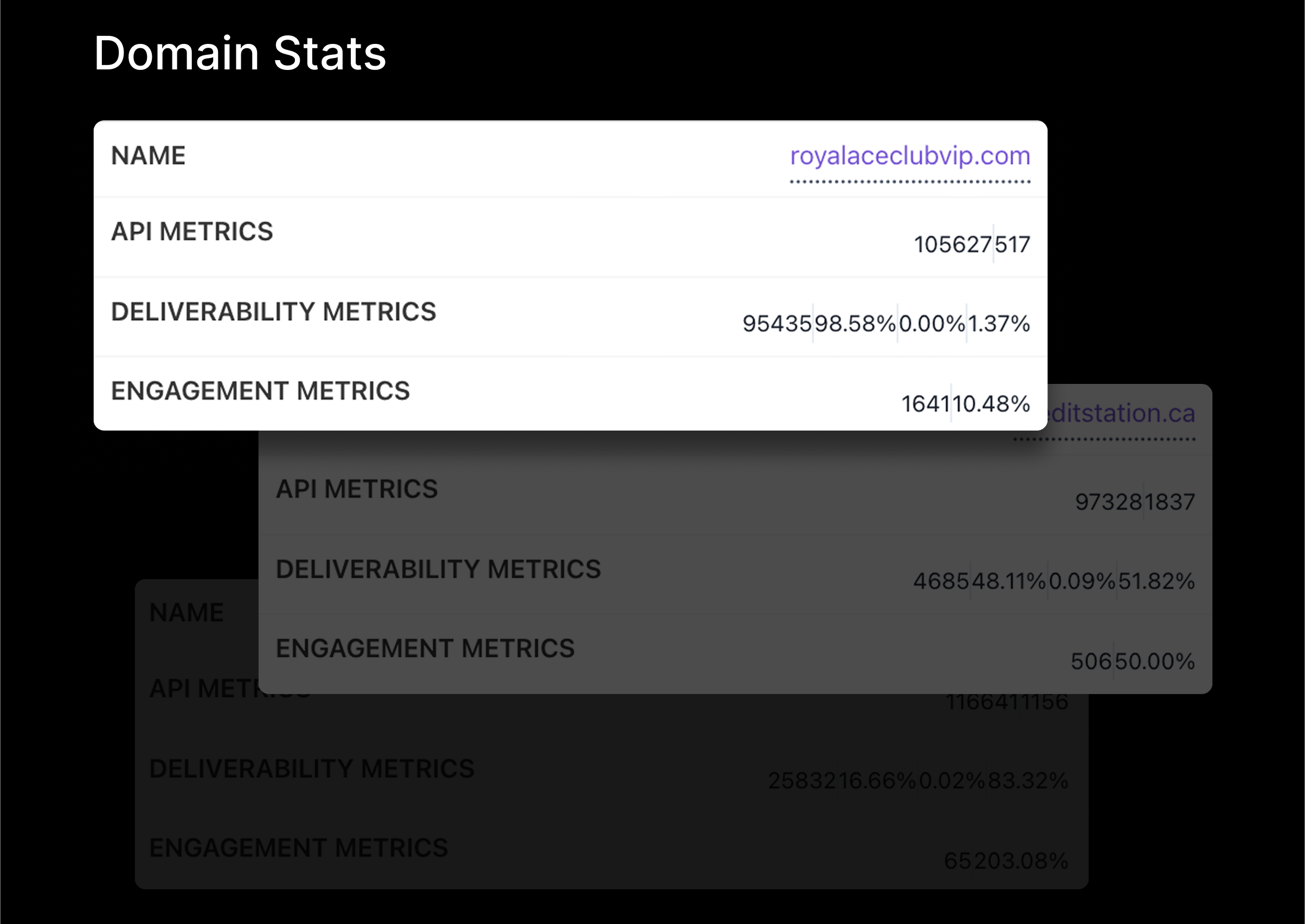1305x924 pixels.
Task: Click the 48.11% value in second card
Action: point(1008,581)
